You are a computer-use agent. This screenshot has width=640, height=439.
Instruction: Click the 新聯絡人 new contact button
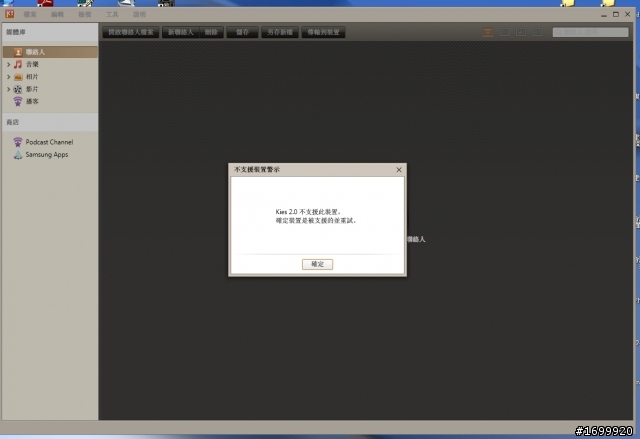[180, 32]
